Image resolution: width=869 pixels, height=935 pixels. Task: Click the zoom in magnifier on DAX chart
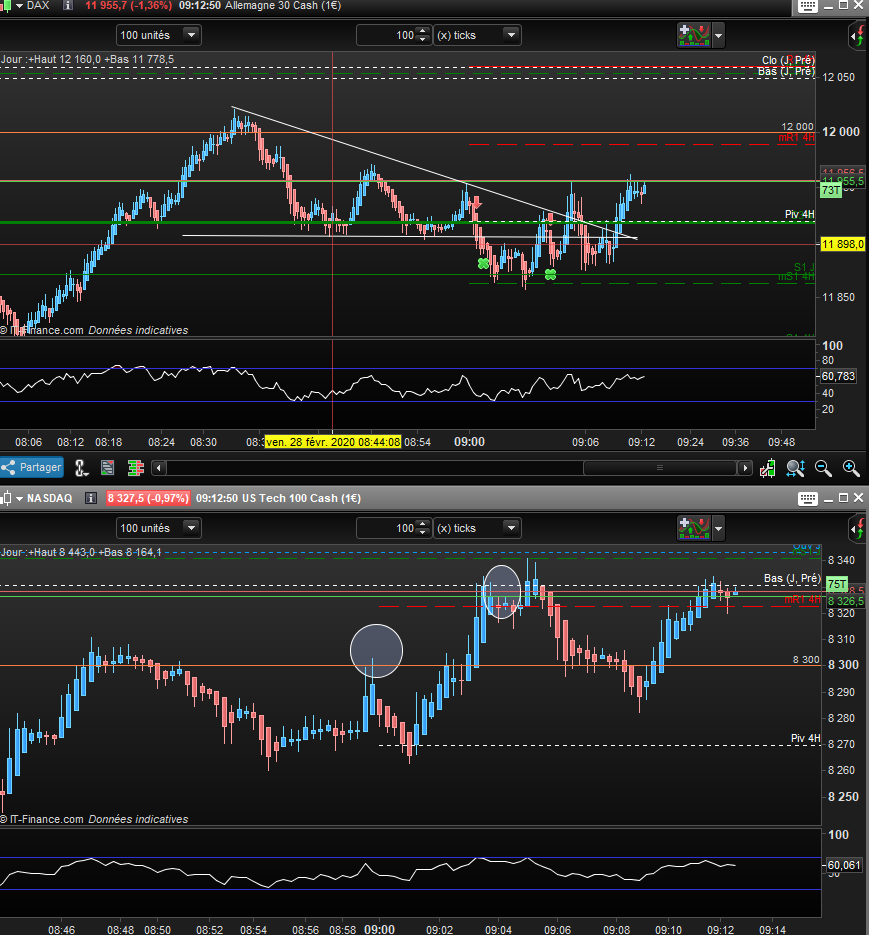click(850, 467)
